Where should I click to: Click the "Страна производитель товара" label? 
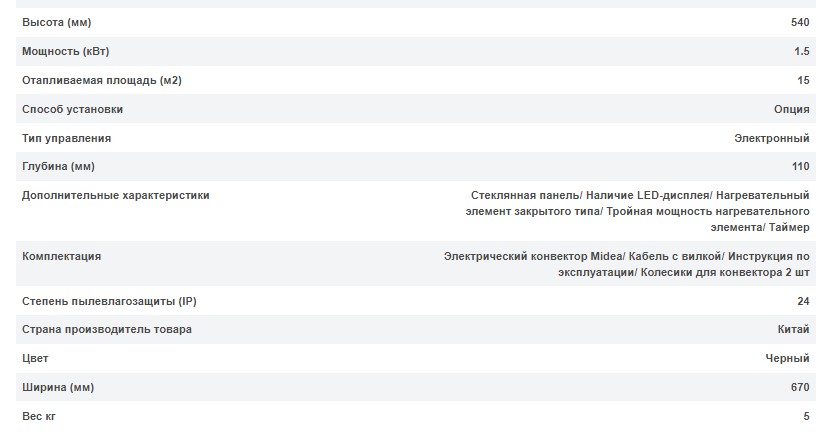(107, 330)
